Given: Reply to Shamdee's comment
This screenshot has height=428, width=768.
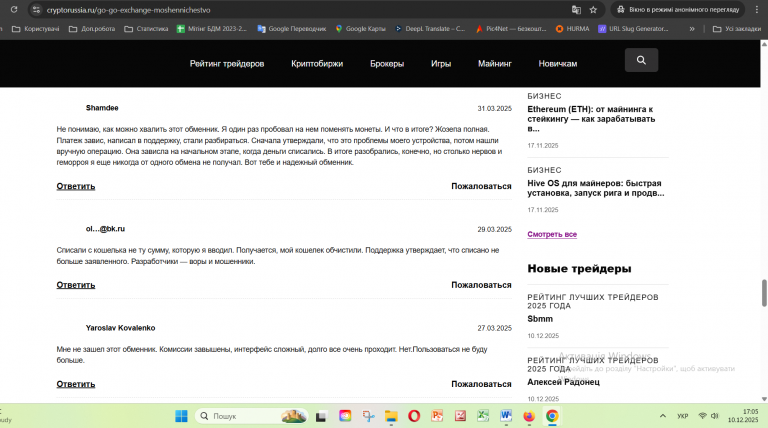Looking at the screenshot, I should (x=75, y=186).
